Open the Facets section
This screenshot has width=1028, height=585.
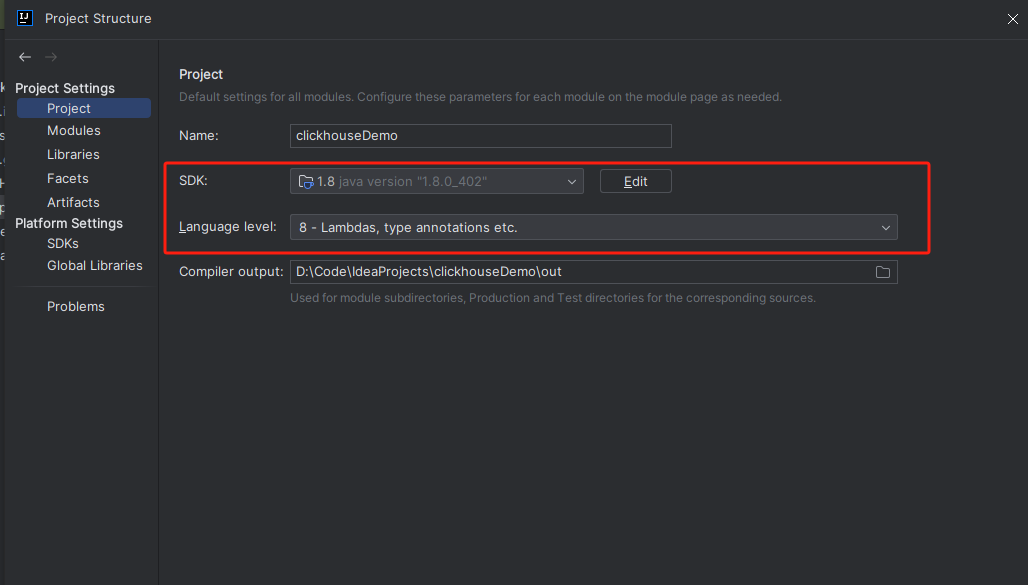tap(68, 178)
